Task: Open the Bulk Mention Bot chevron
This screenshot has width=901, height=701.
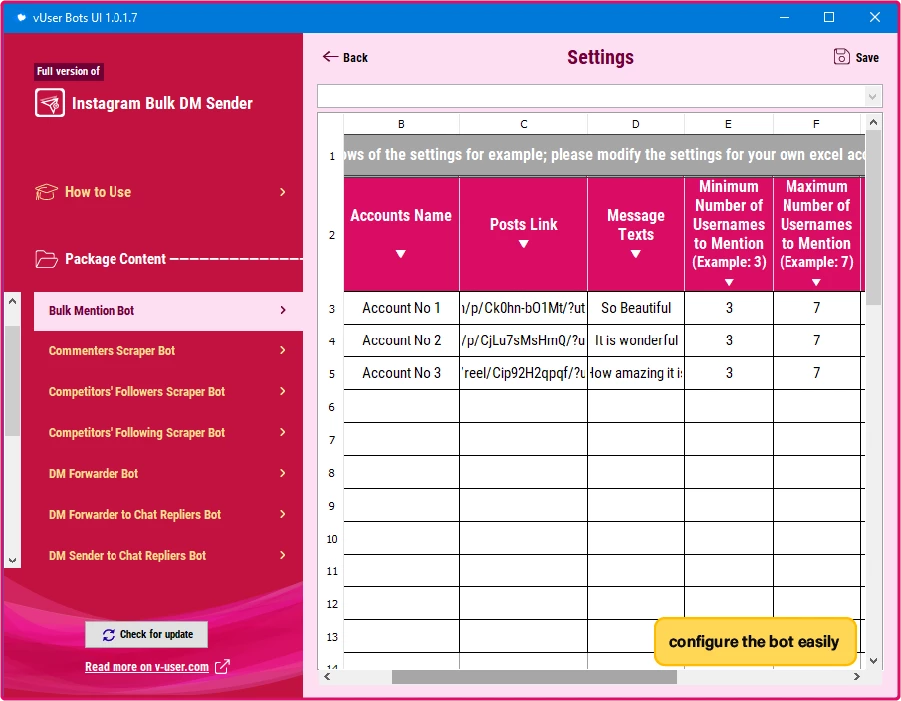Action: point(283,310)
